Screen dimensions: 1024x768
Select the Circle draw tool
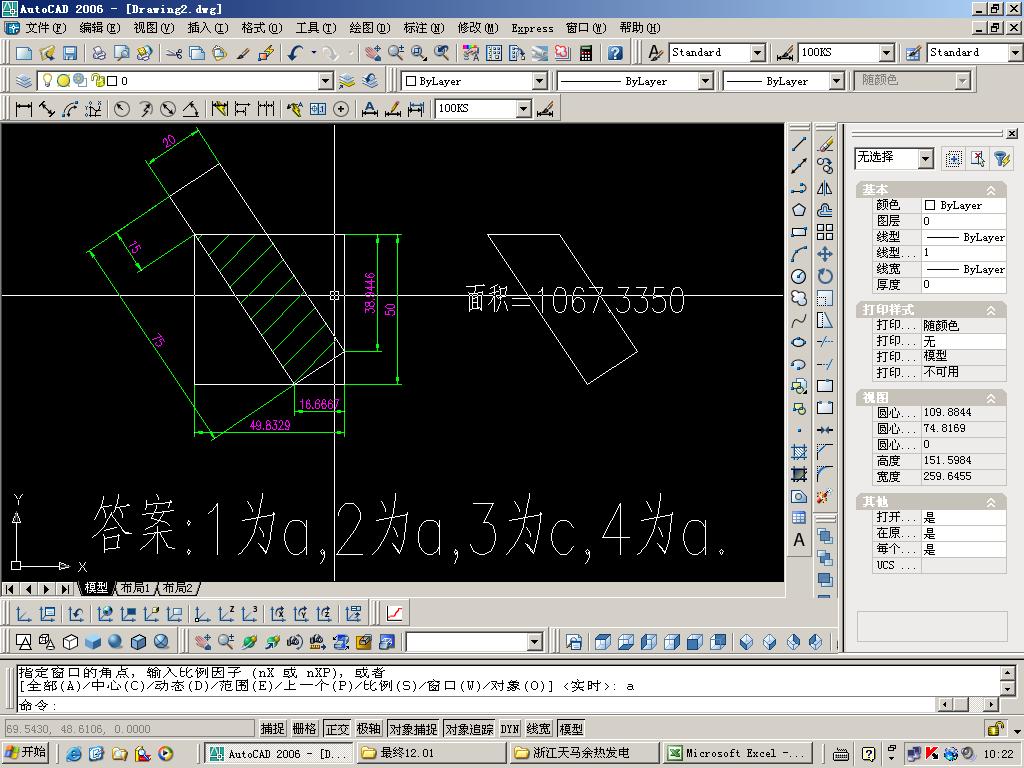[x=799, y=276]
